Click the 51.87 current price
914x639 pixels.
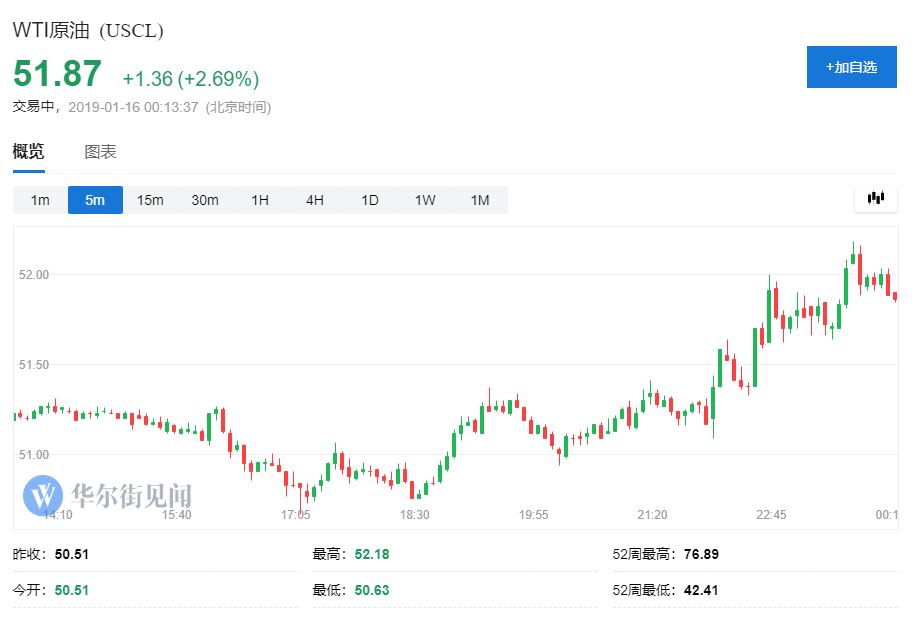tap(57, 75)
